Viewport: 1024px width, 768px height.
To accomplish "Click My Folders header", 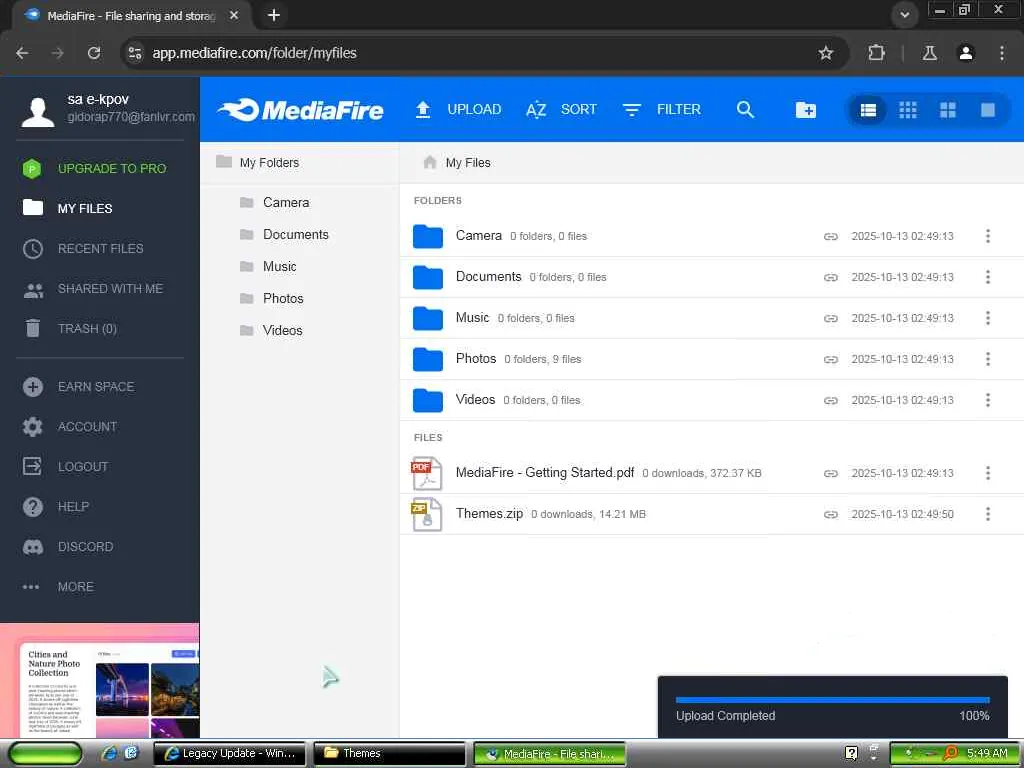I will point(257,162).
